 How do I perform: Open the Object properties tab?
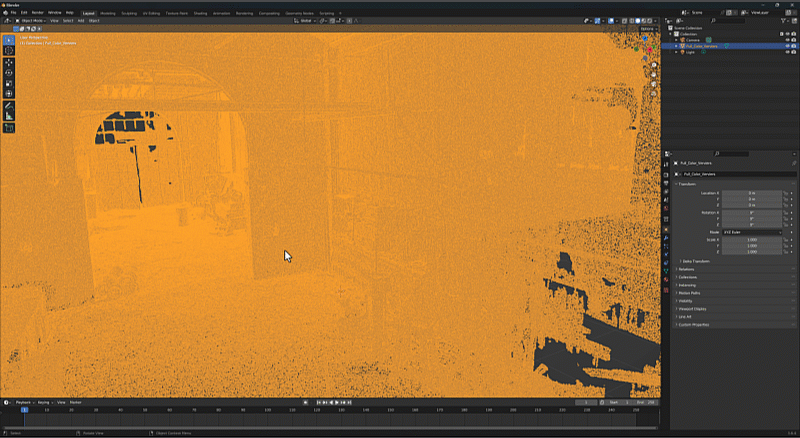click(666, 230)
